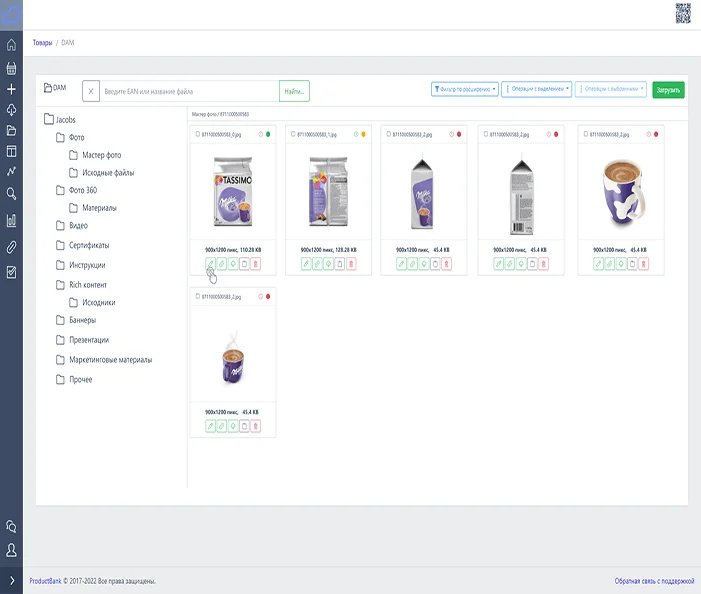Expand the sidebar with the bottom chevron
This screenshot has height=594, width=701.
[x=12, y=581]
